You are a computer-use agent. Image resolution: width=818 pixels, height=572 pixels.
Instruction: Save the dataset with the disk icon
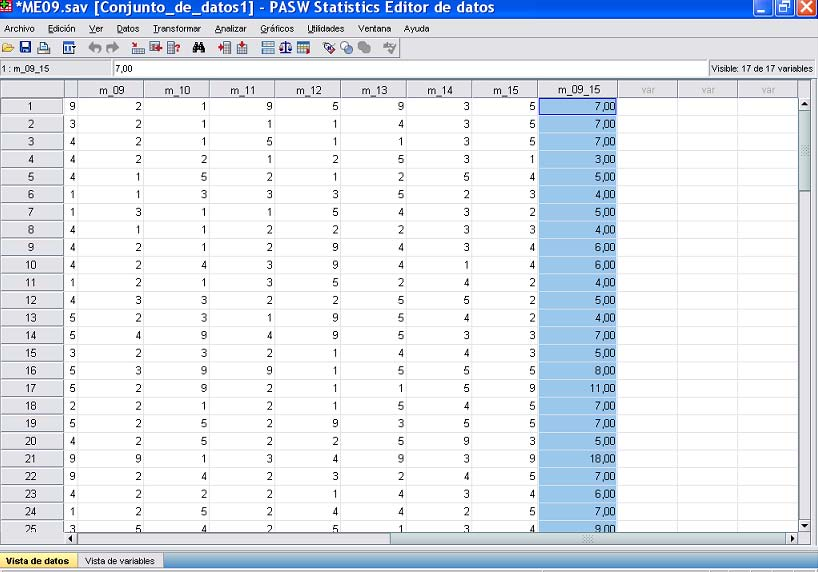pos(26,47)
